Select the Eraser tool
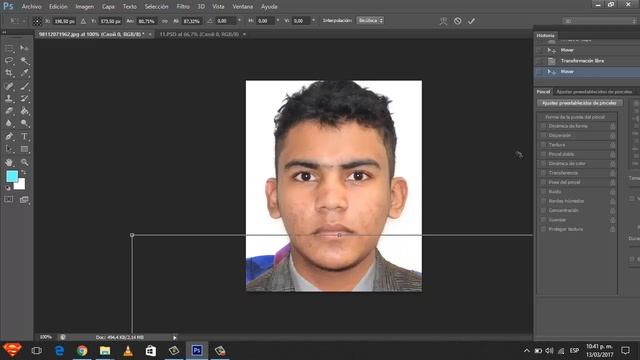This screenshot has width=640, height=360. point(9,111)
